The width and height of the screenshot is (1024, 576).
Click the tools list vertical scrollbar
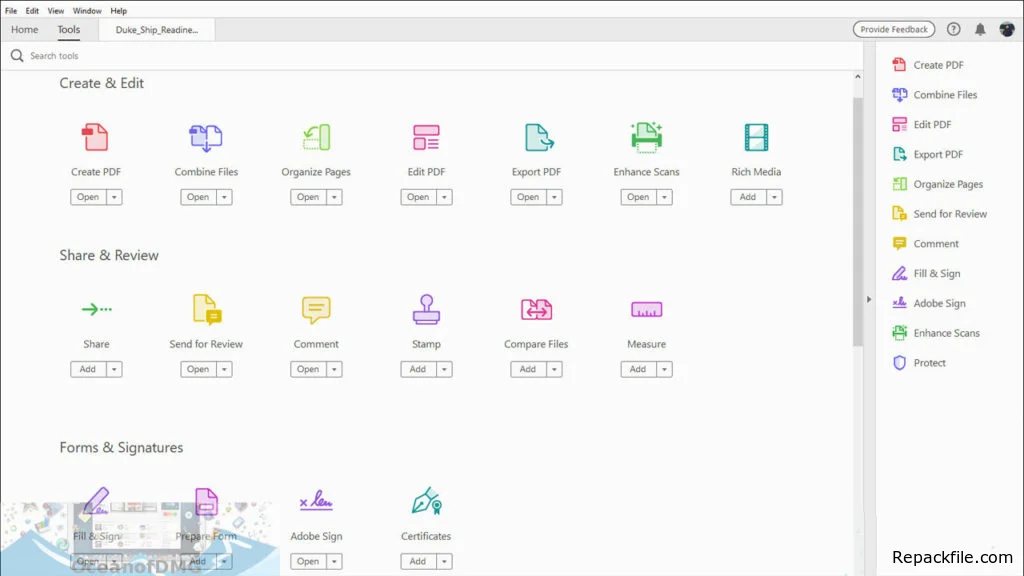click(x=857, y=222)
